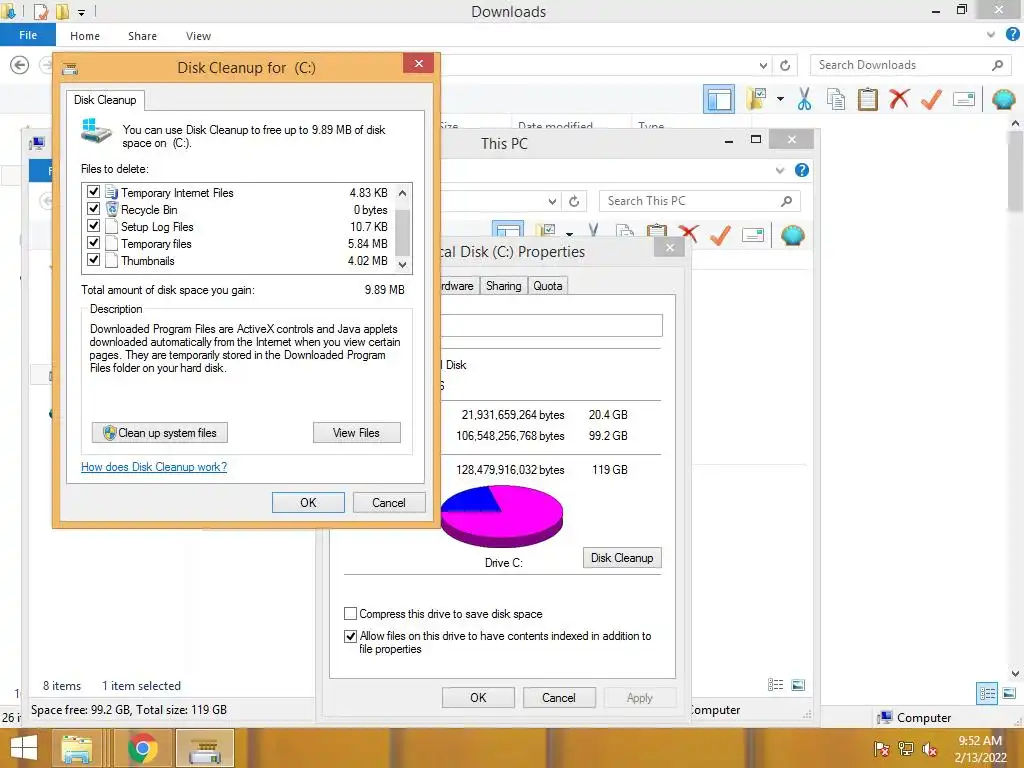Expand the Downloads address bar dropdown
Image resolution: width=1024 pixels, height=768 pixels.
coord(763,65)
